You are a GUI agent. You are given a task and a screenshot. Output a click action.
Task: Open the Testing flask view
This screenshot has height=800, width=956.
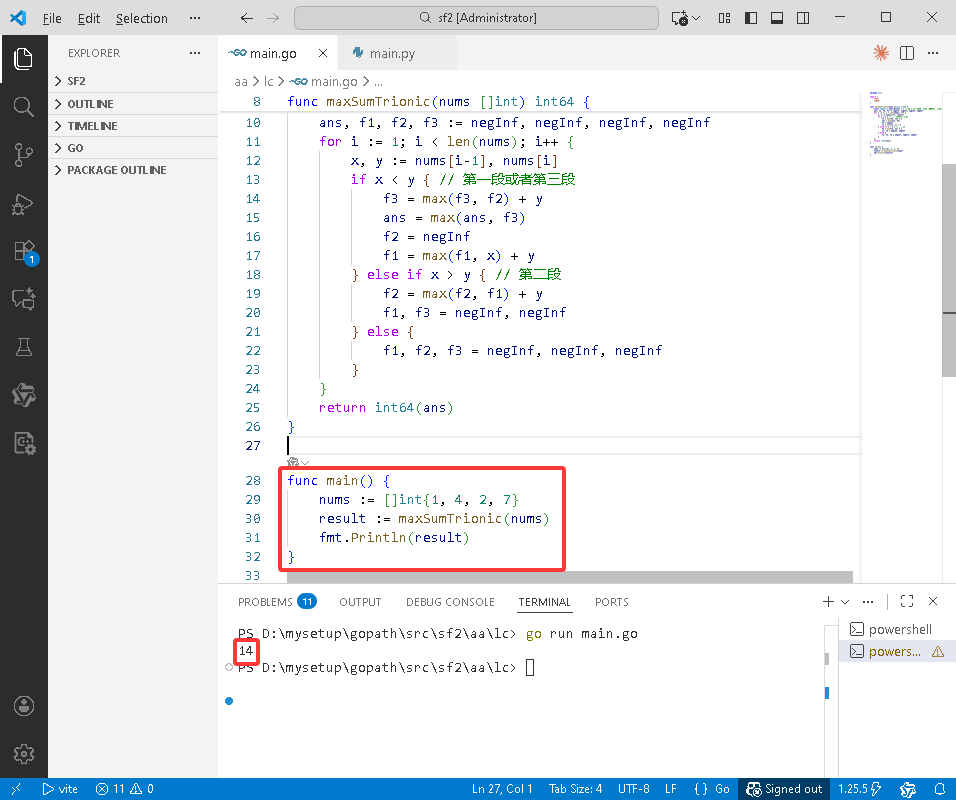click(x=23, y=347)
